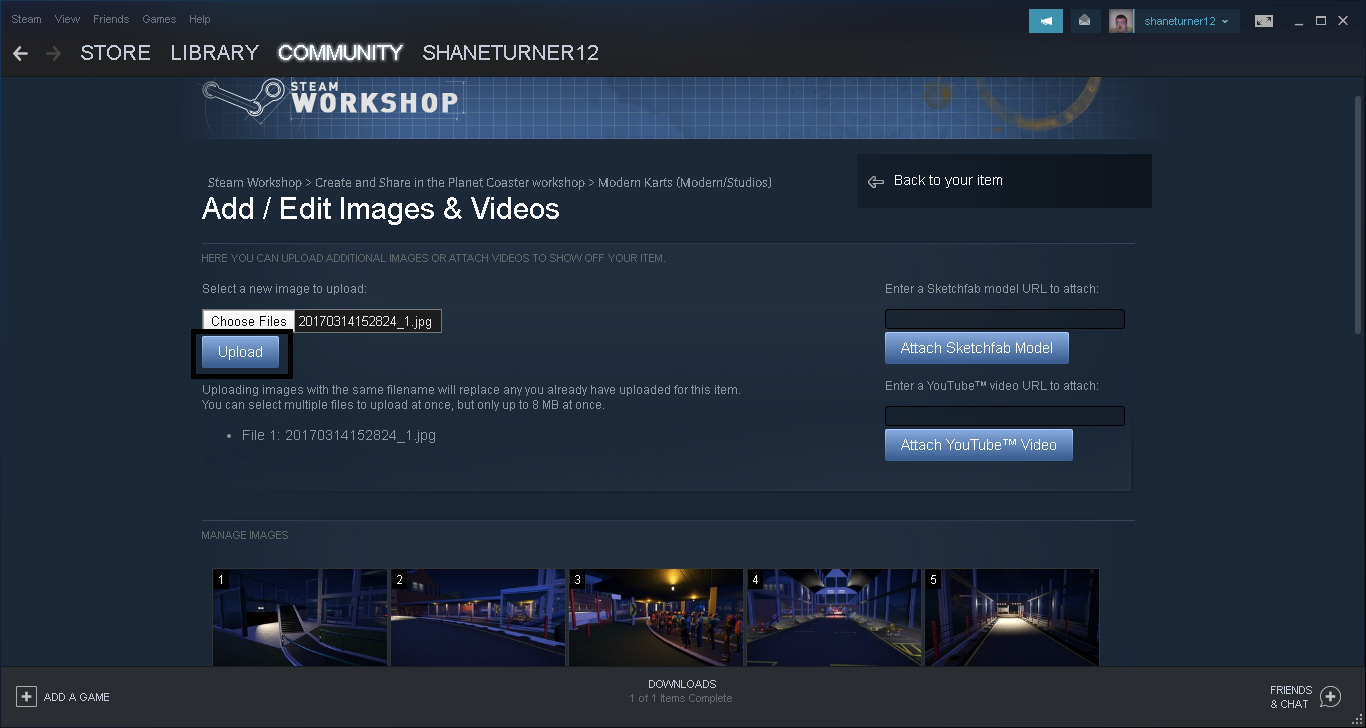The height and width of the screenshot is (728, 1366).
Task: Go to the LIBRARY tab
Action: [215, 53]
